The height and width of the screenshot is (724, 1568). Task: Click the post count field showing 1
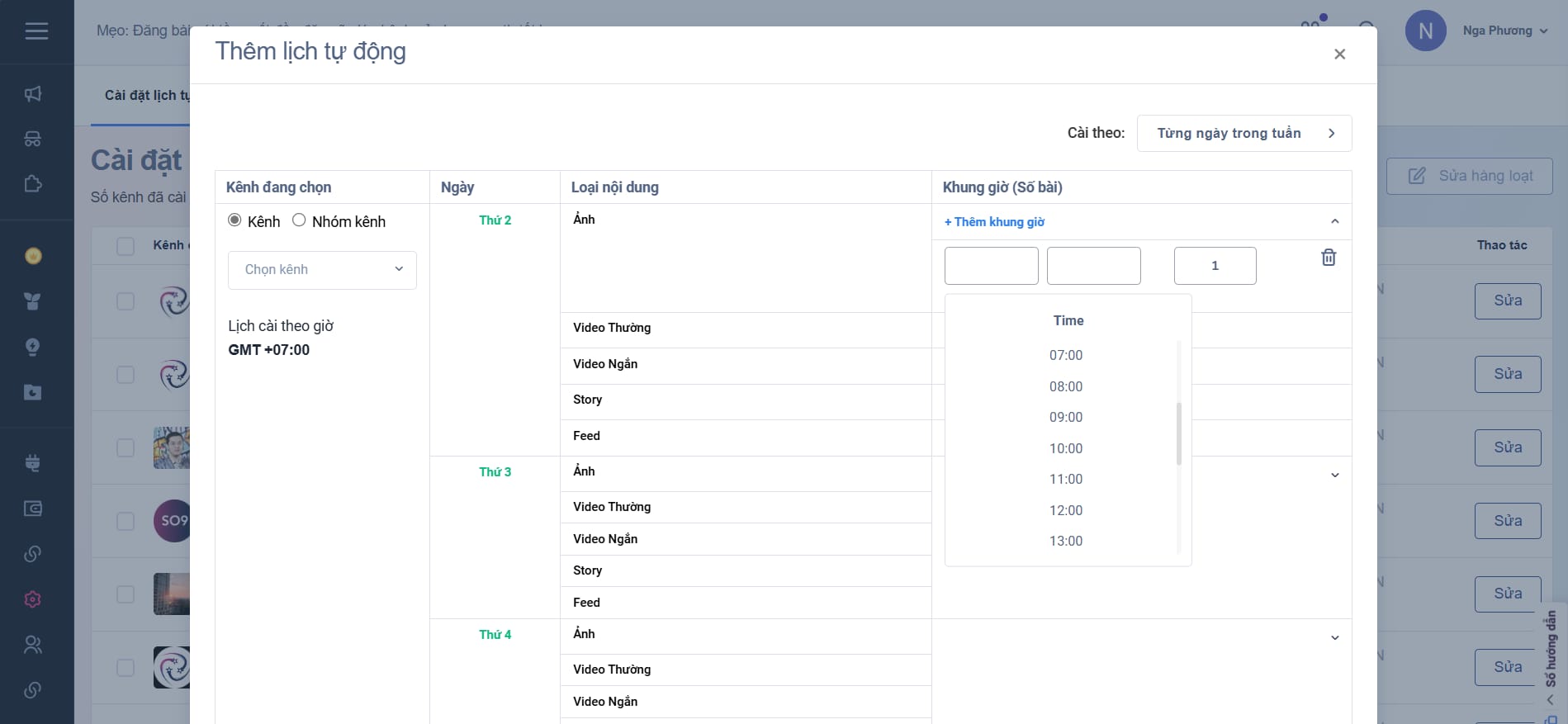[x=1215, y=266]
